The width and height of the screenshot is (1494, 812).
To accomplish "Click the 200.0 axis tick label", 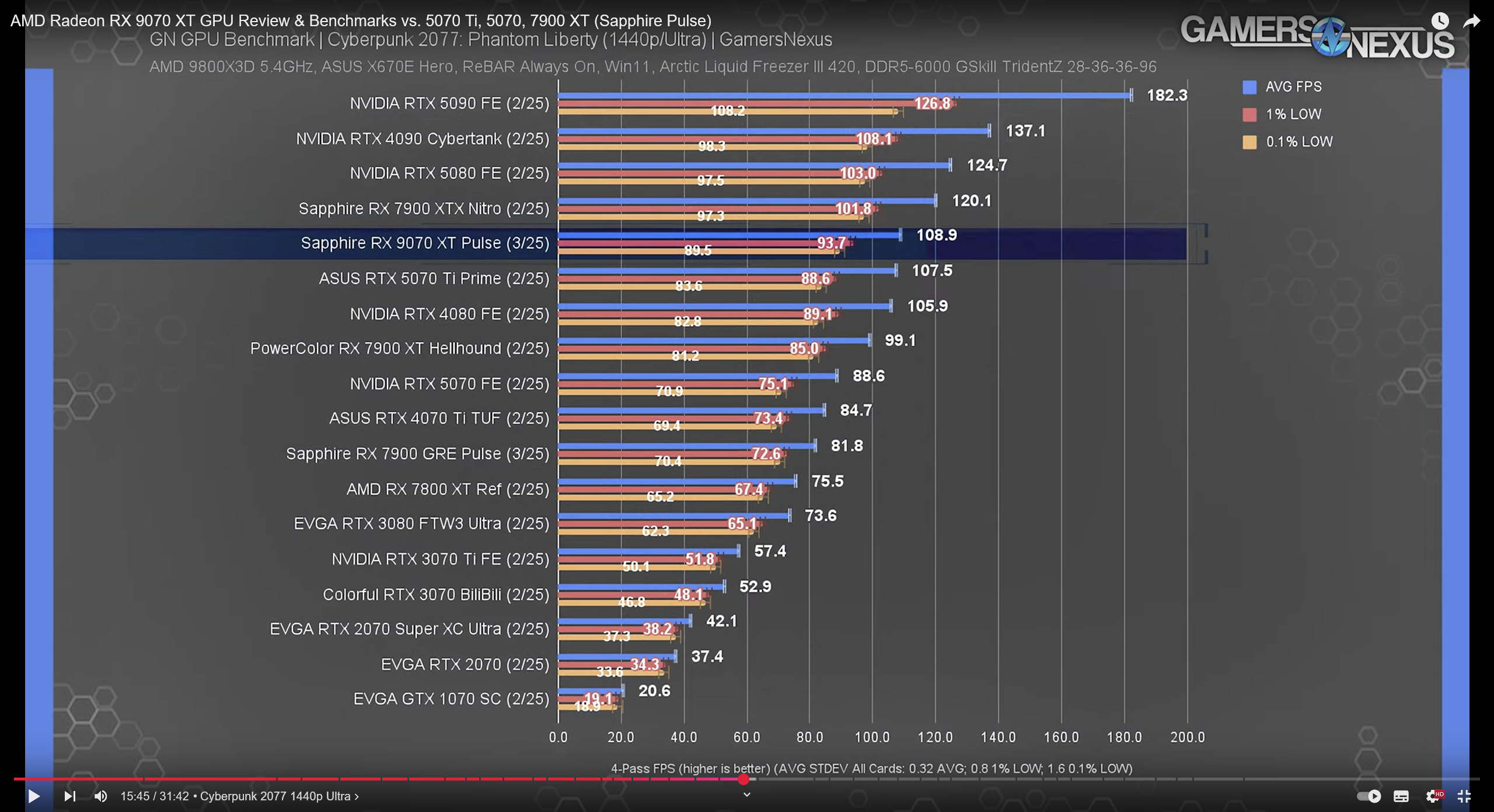I will [1188, 737].
